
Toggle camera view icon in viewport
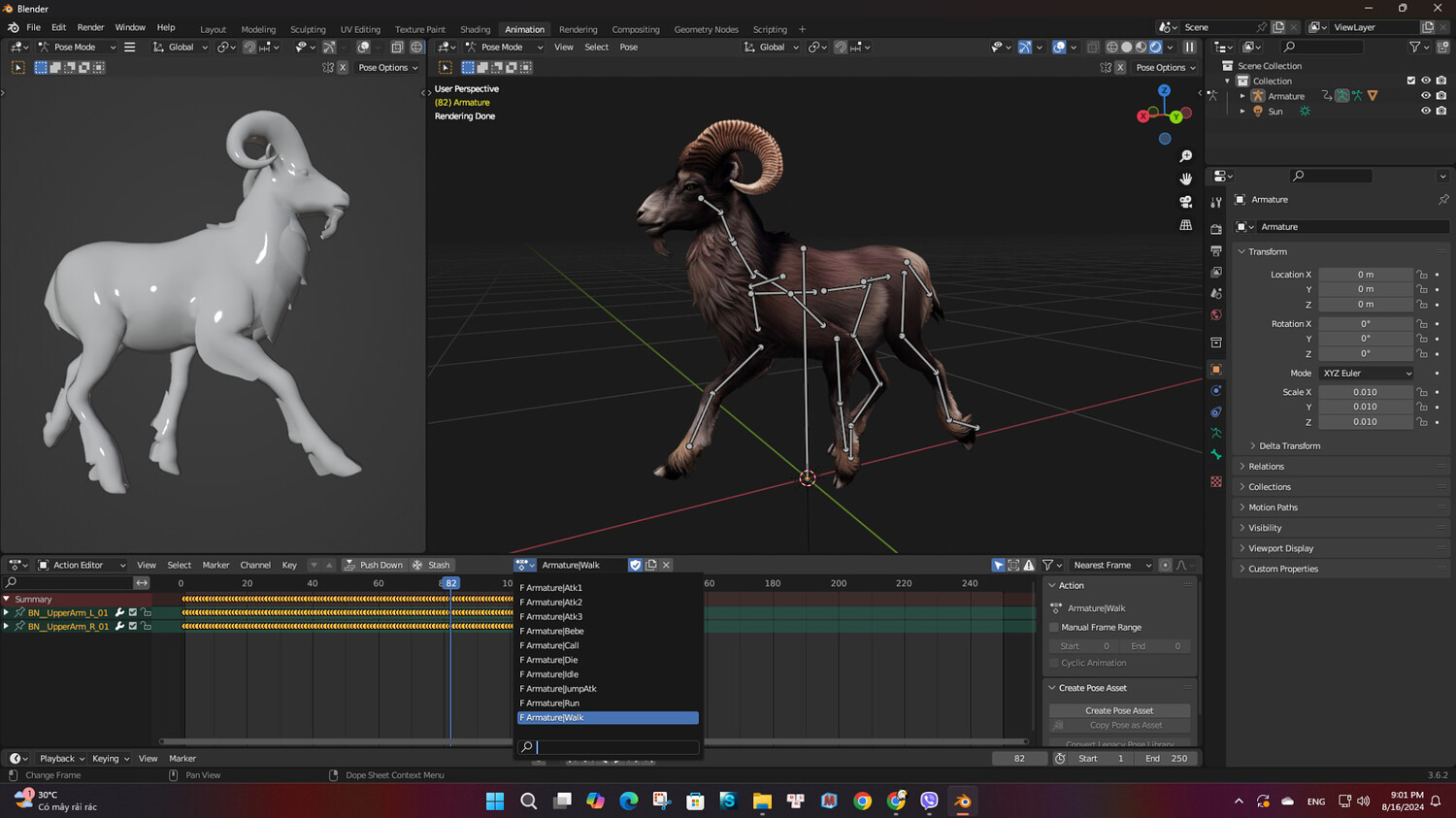pos(1185,202)
